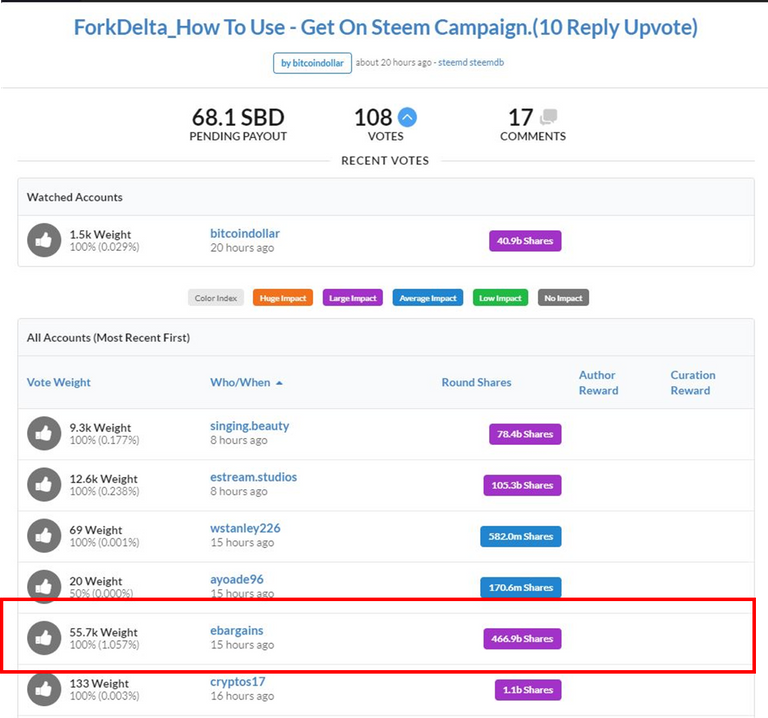Click the green Low Impact color label

pos(500,298)
